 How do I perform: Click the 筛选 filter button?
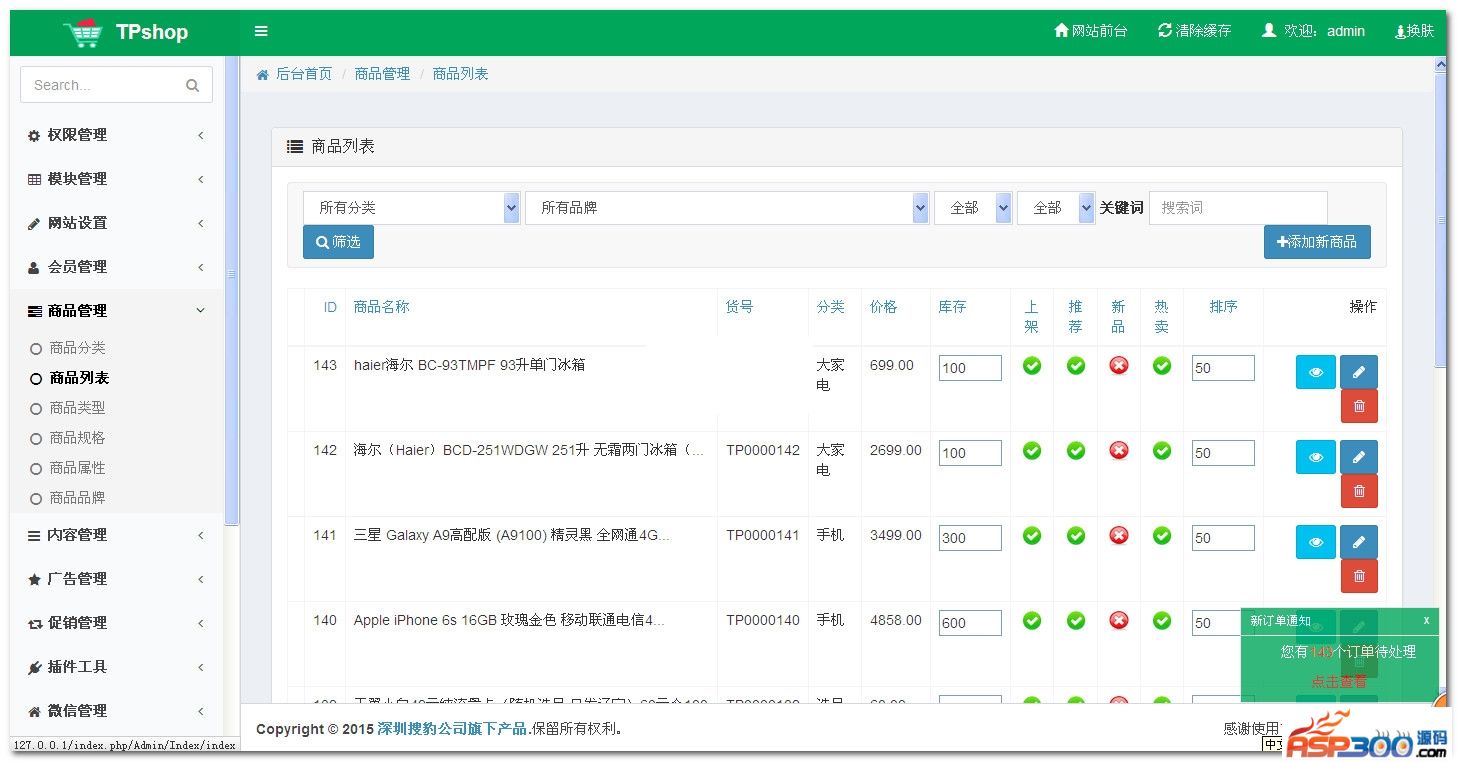click(x=338, y=242)
